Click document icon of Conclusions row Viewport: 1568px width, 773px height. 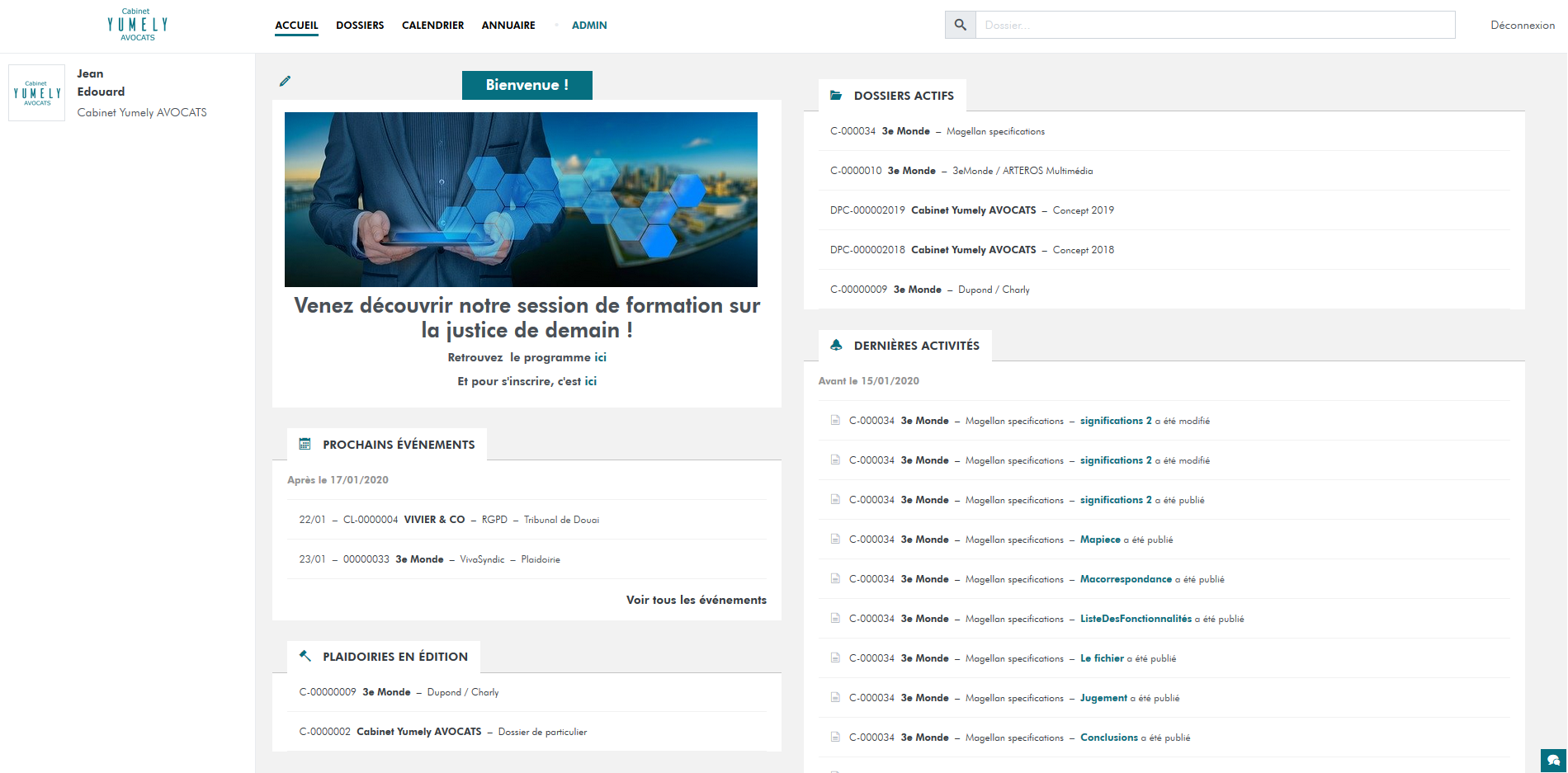point(835,738)
